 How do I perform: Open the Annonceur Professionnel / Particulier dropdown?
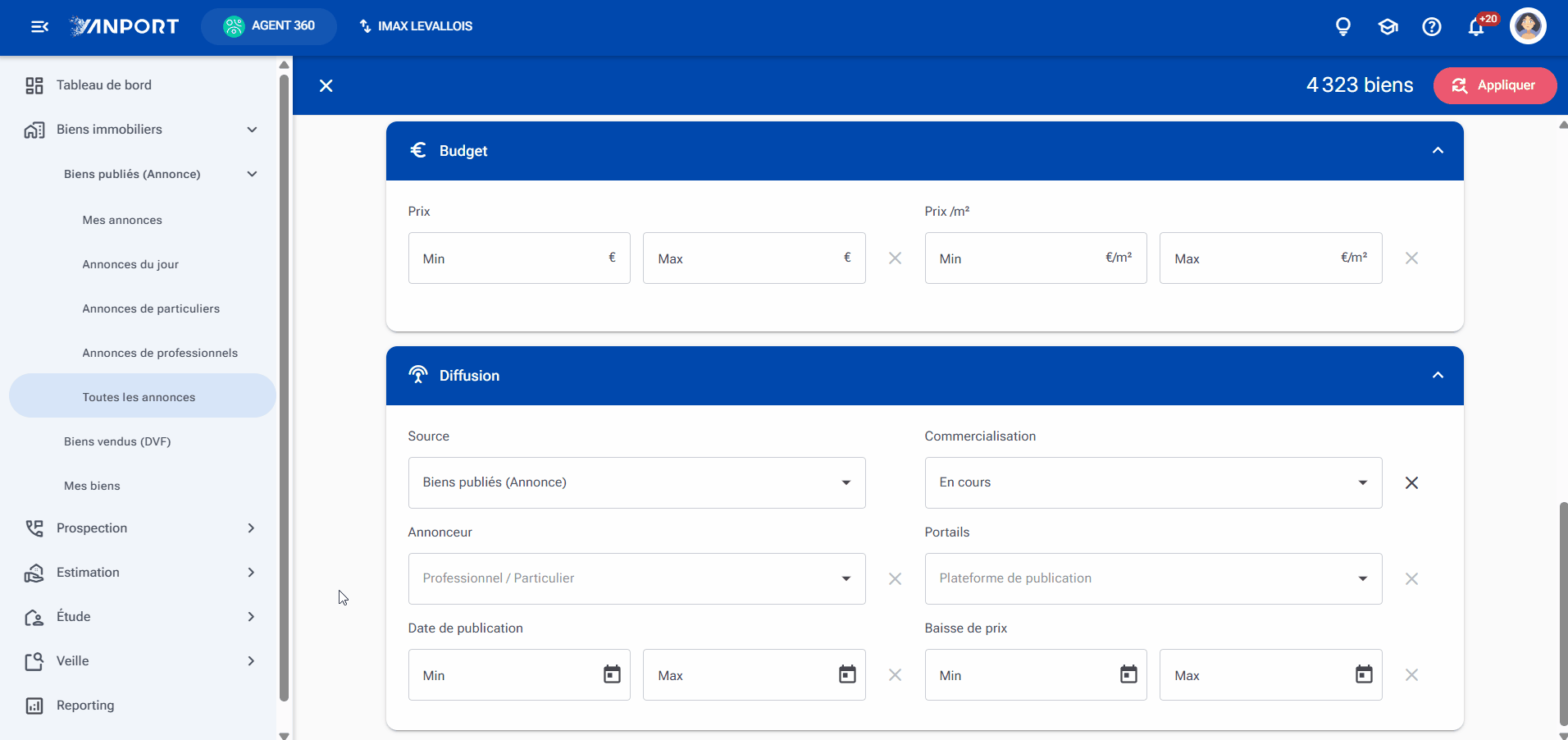click(636, 578)
